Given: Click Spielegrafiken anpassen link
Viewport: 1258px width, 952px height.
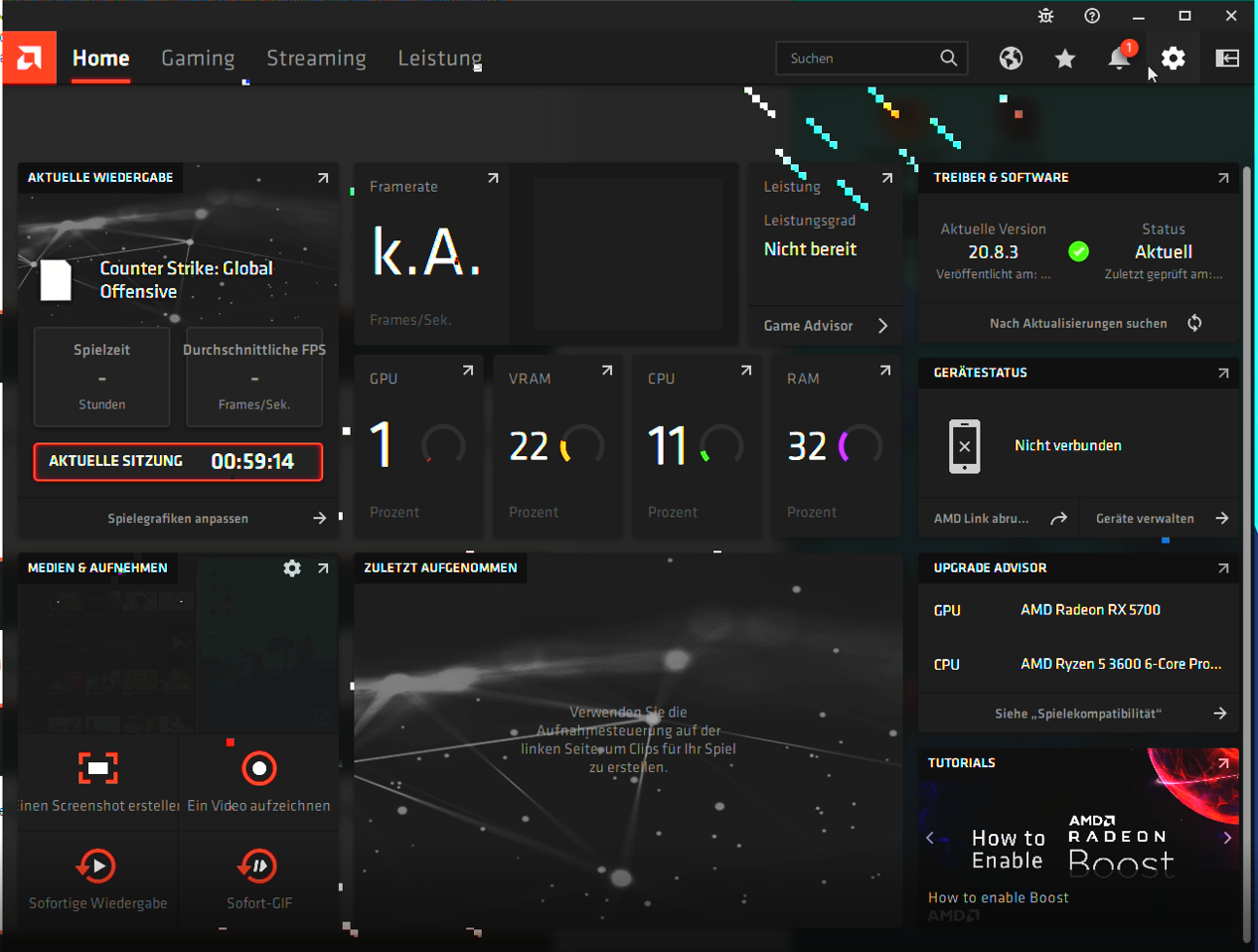Looking at the screenshot, I should [x=178, y=519].
